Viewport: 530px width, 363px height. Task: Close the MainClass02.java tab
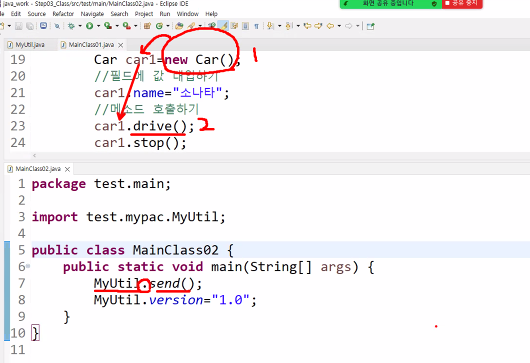coord(67,169)
